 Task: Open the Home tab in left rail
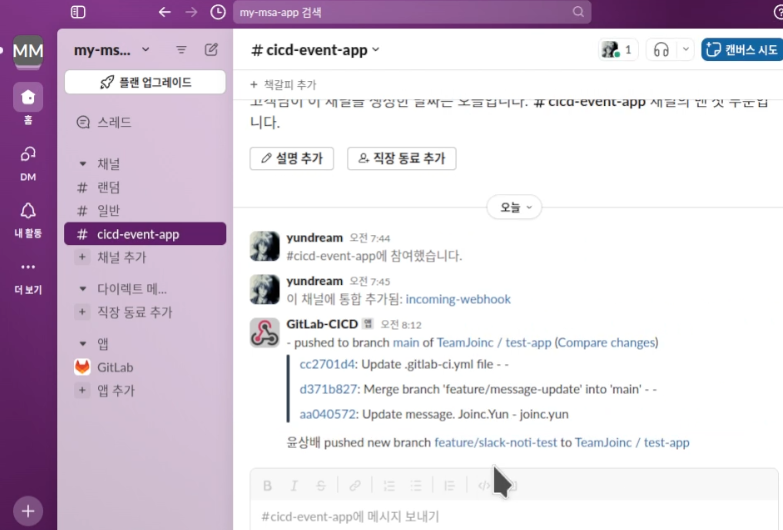coord(28,104)
